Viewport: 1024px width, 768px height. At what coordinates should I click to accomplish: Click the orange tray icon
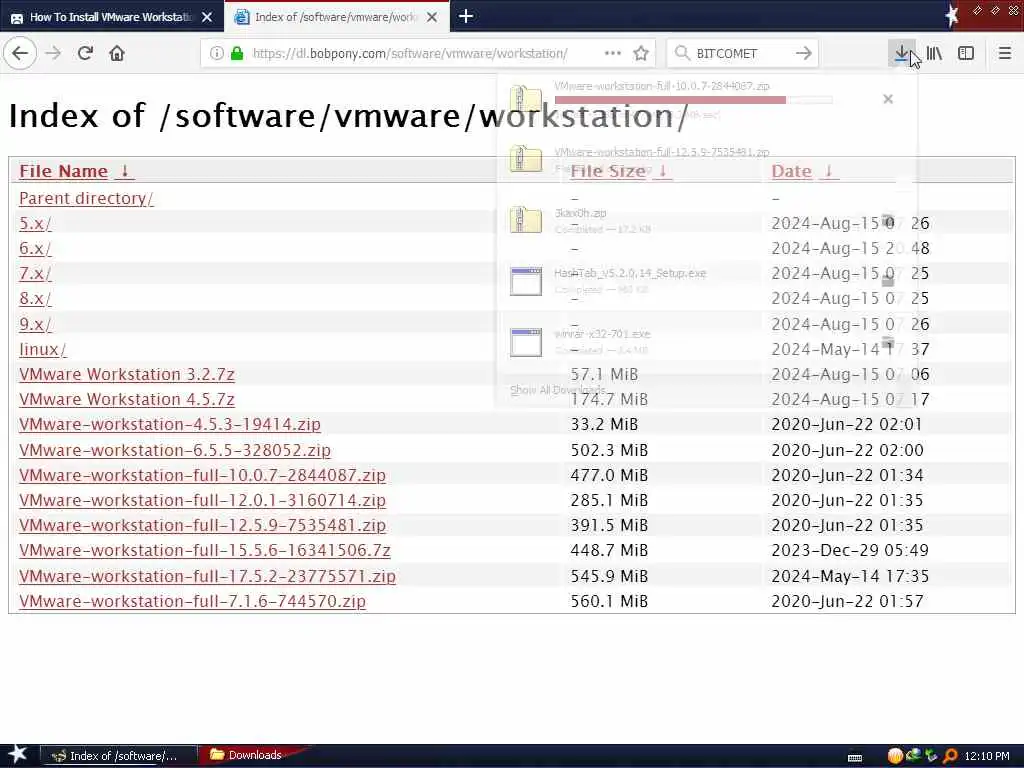pyautogui.click(x=895, y=756)
